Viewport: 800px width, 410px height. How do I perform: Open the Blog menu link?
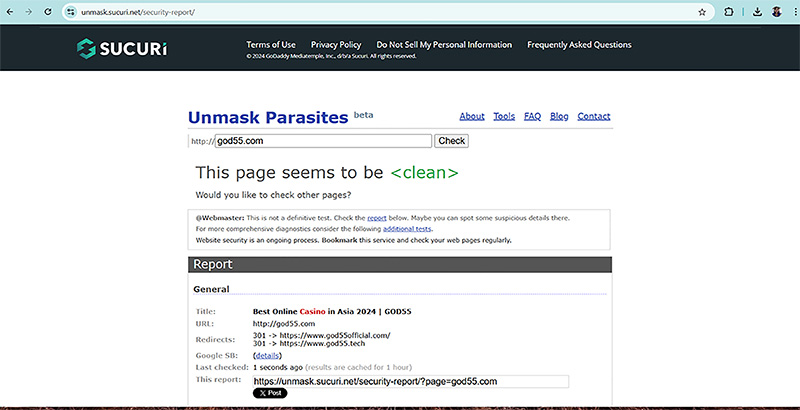[559, 116]
